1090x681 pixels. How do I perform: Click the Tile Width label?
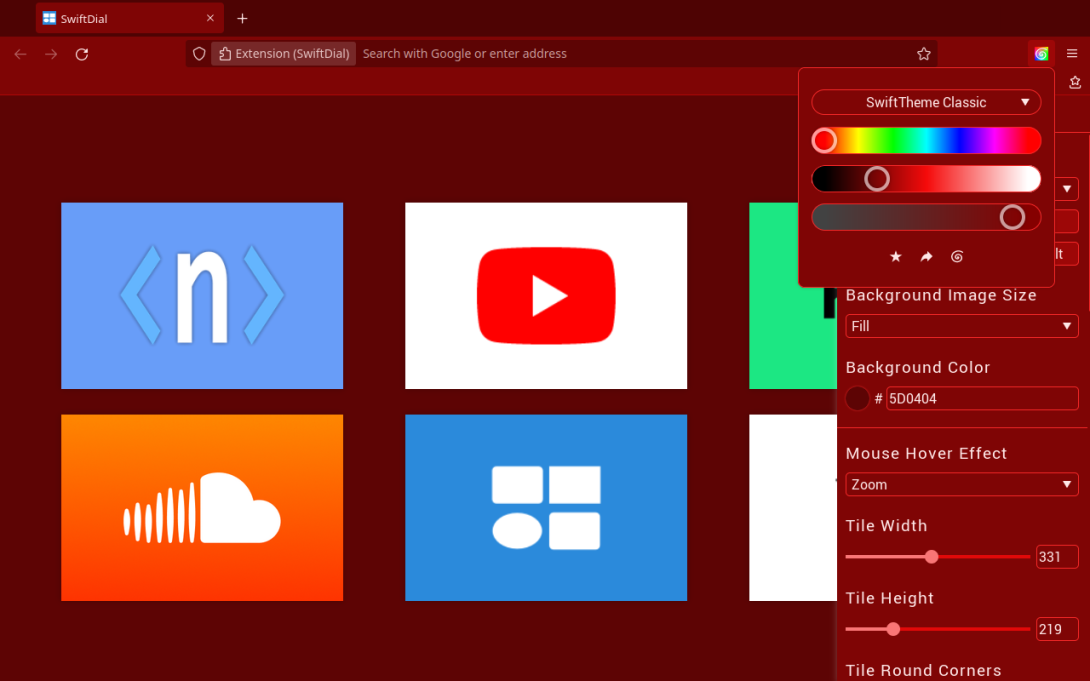click(886, 526)
